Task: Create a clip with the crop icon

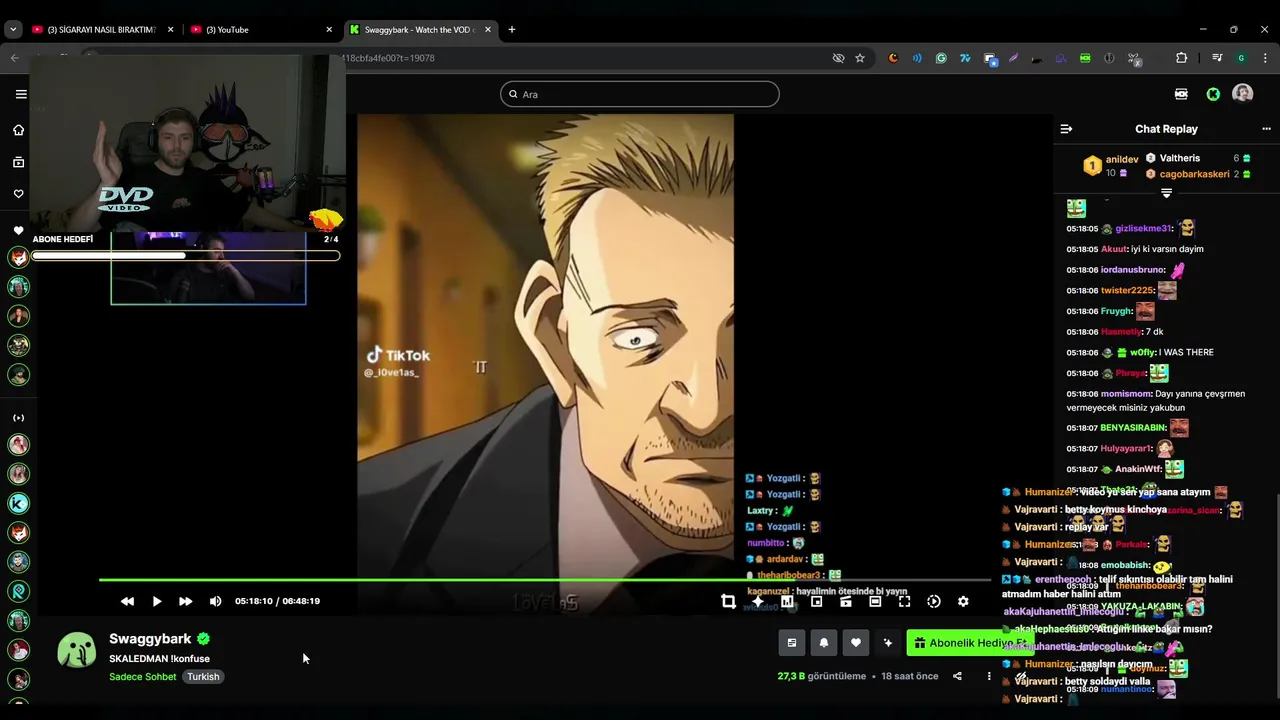Action: tap(728, 601)
